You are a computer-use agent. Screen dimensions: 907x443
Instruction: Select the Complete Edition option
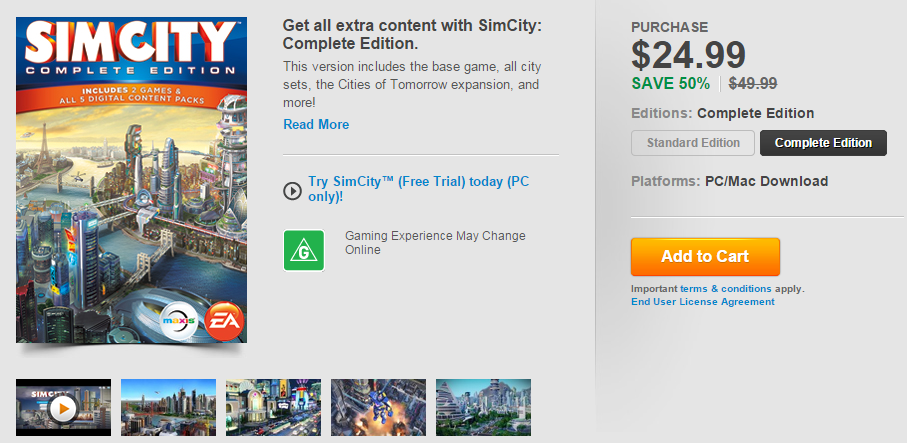pyautogui.click(x=823, y=143)
